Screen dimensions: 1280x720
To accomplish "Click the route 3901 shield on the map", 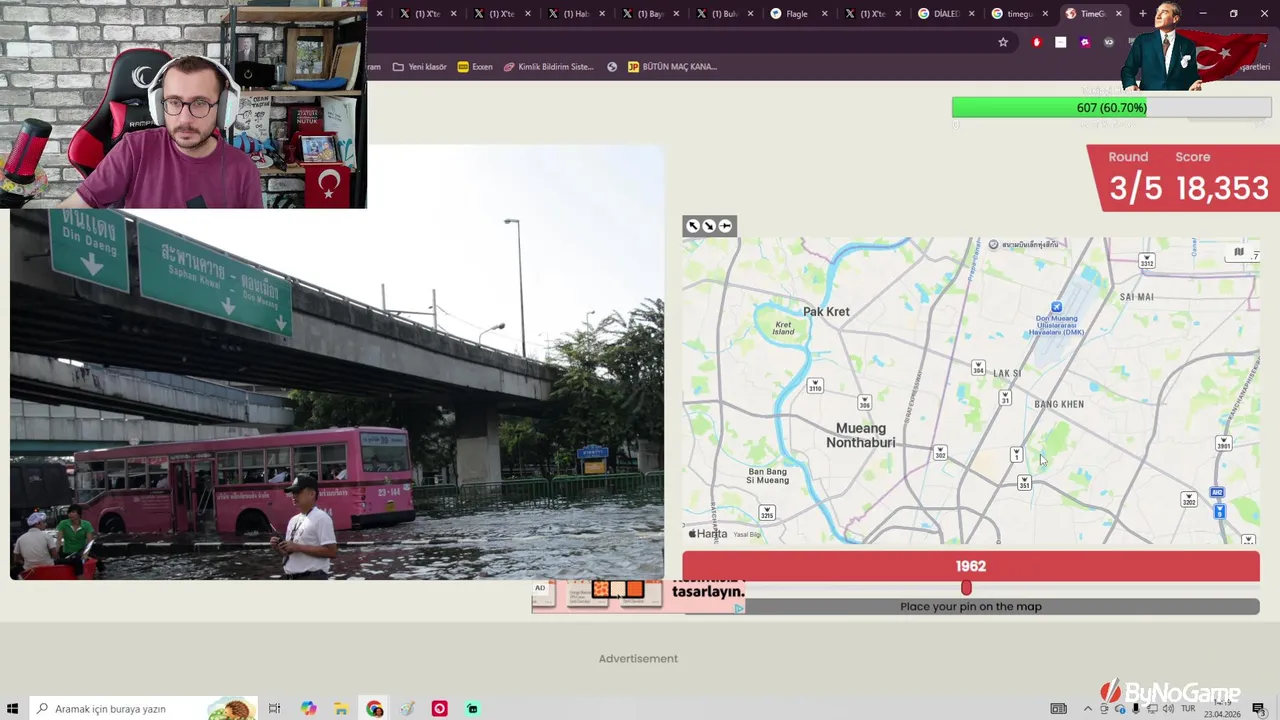I will (x=1224, y=444).
